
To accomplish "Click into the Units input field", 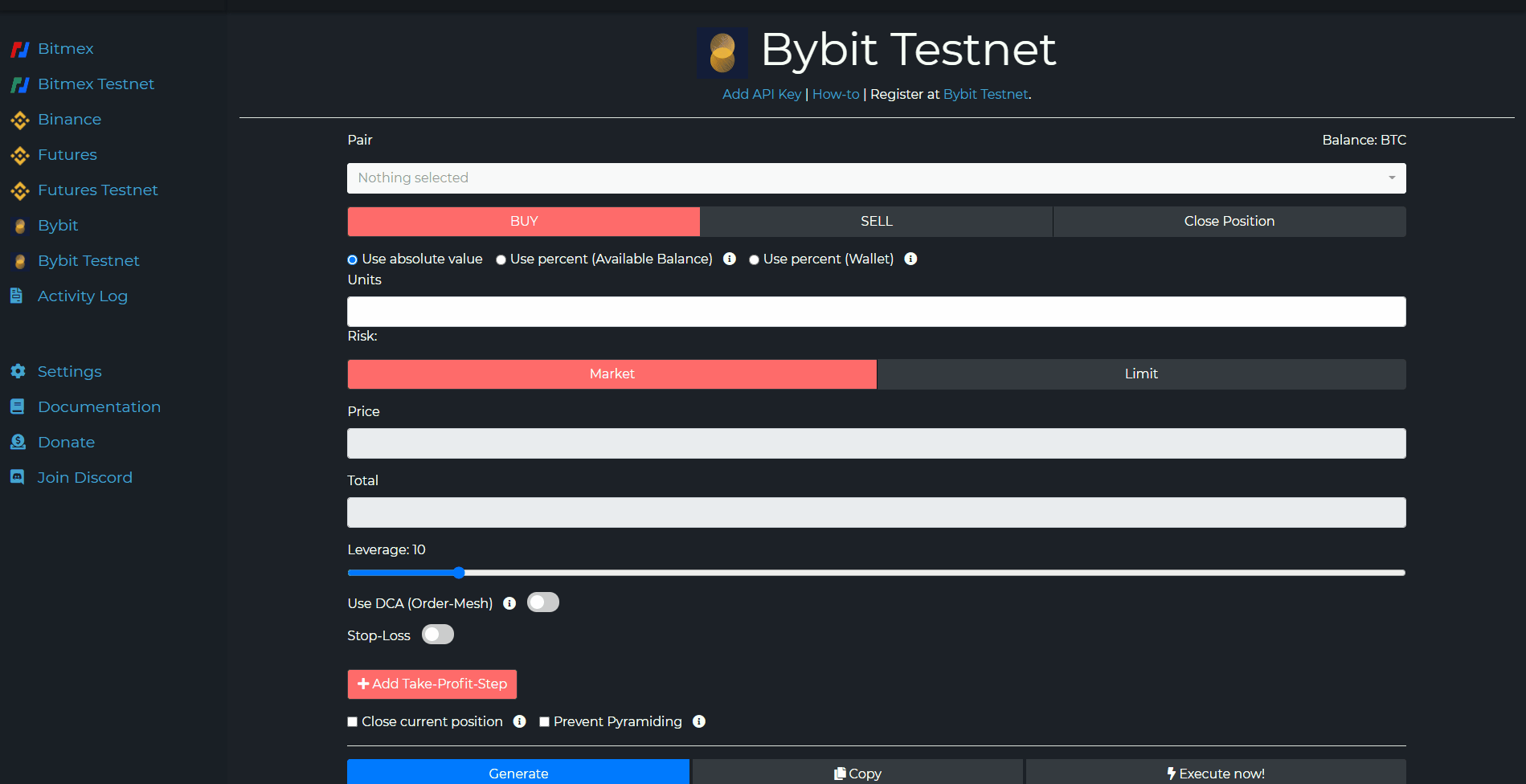I will tap(876, 312).
